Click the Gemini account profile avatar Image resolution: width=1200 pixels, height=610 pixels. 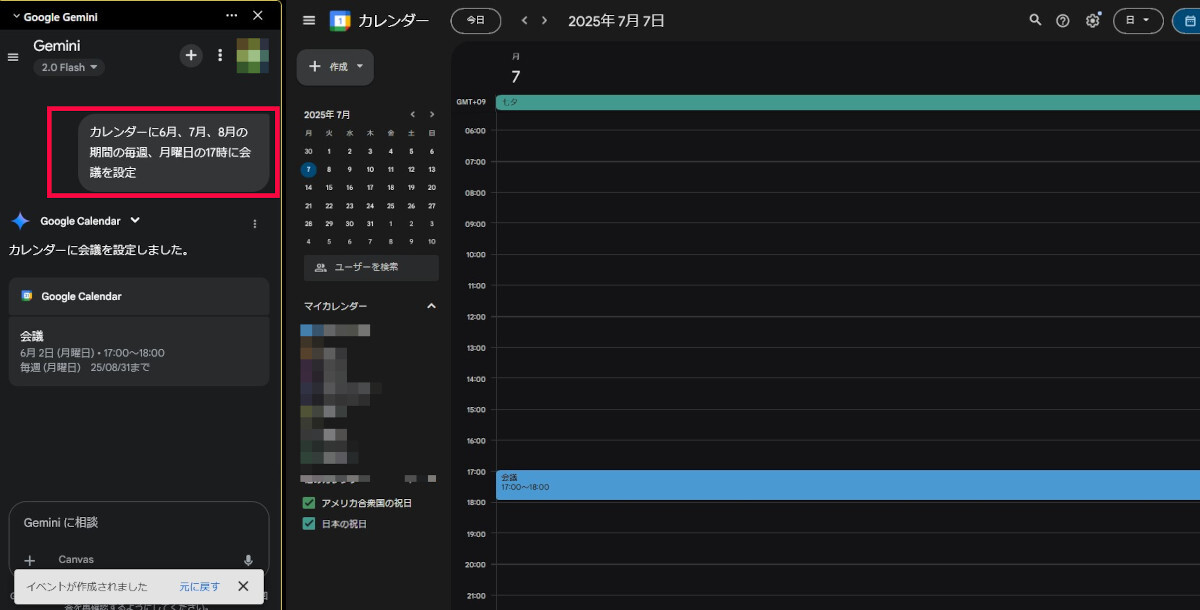click(252, 55)
